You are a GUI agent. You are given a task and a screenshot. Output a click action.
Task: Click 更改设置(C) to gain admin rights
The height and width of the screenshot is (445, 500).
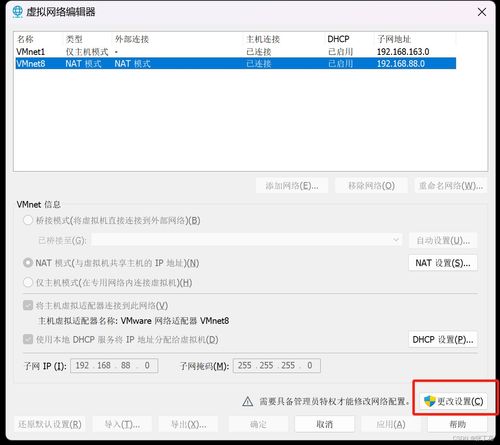click(454, 401)
